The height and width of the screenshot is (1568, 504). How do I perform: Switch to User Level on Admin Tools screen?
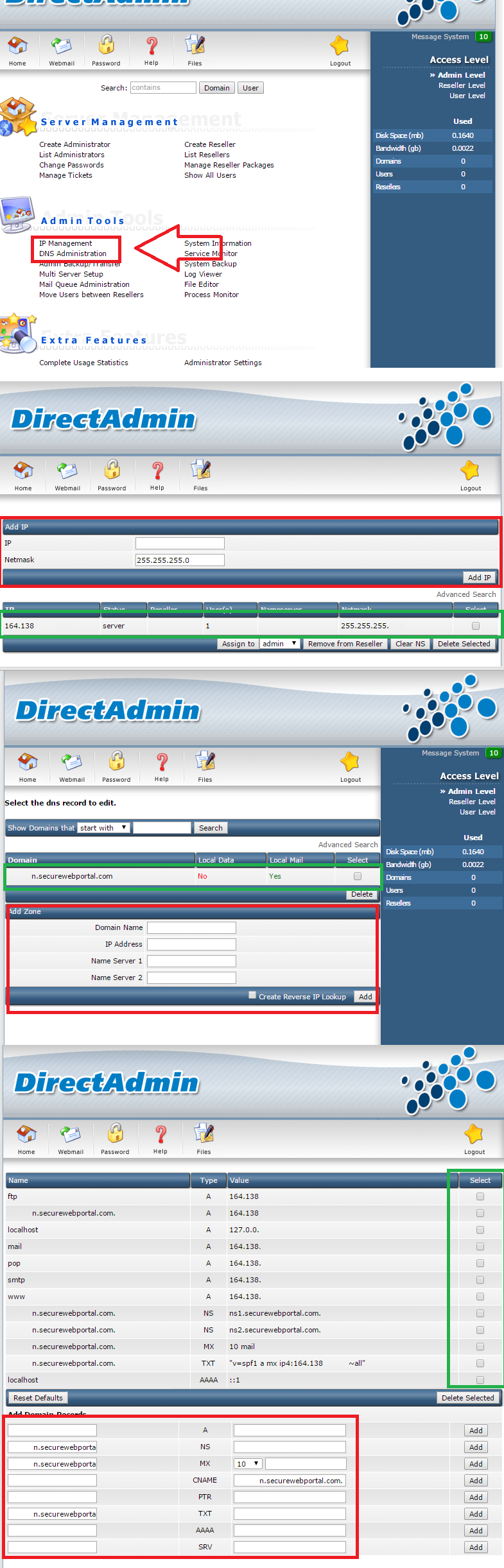tap(467, 96)
